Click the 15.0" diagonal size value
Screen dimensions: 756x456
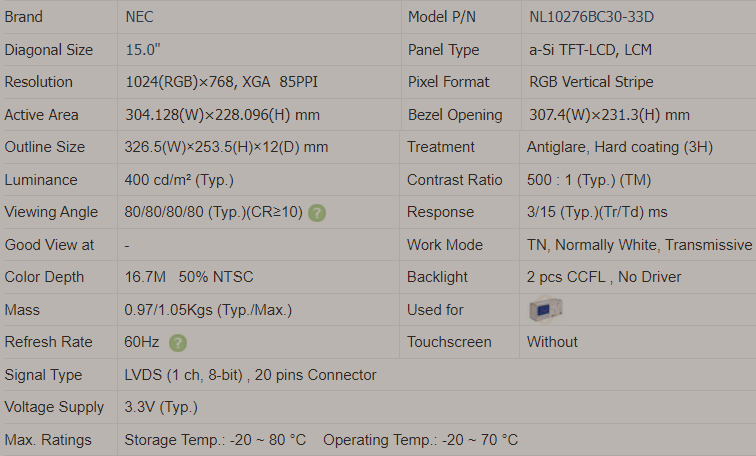point(143,50)
